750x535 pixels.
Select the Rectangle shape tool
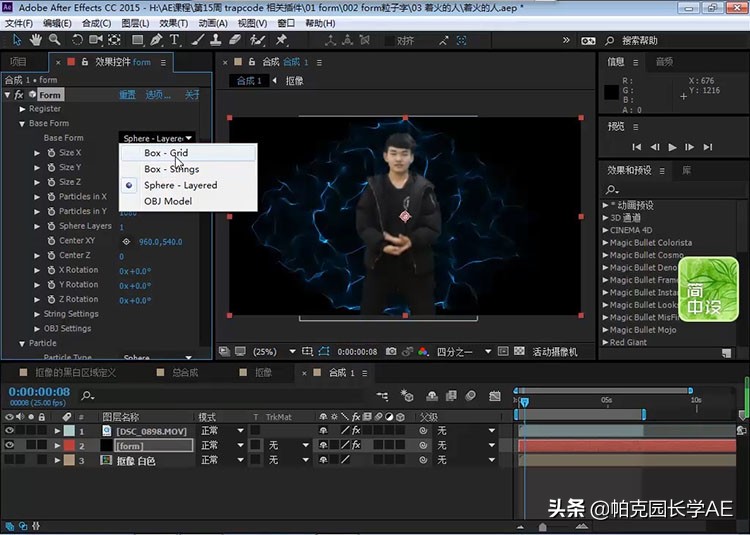click(x=138, y=40)
